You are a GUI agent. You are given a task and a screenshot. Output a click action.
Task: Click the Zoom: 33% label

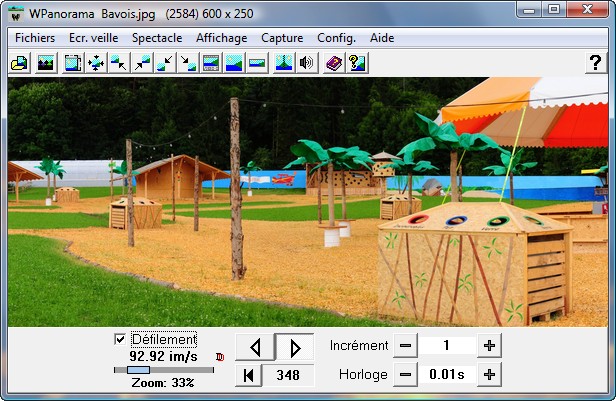[x=163, y=383]
